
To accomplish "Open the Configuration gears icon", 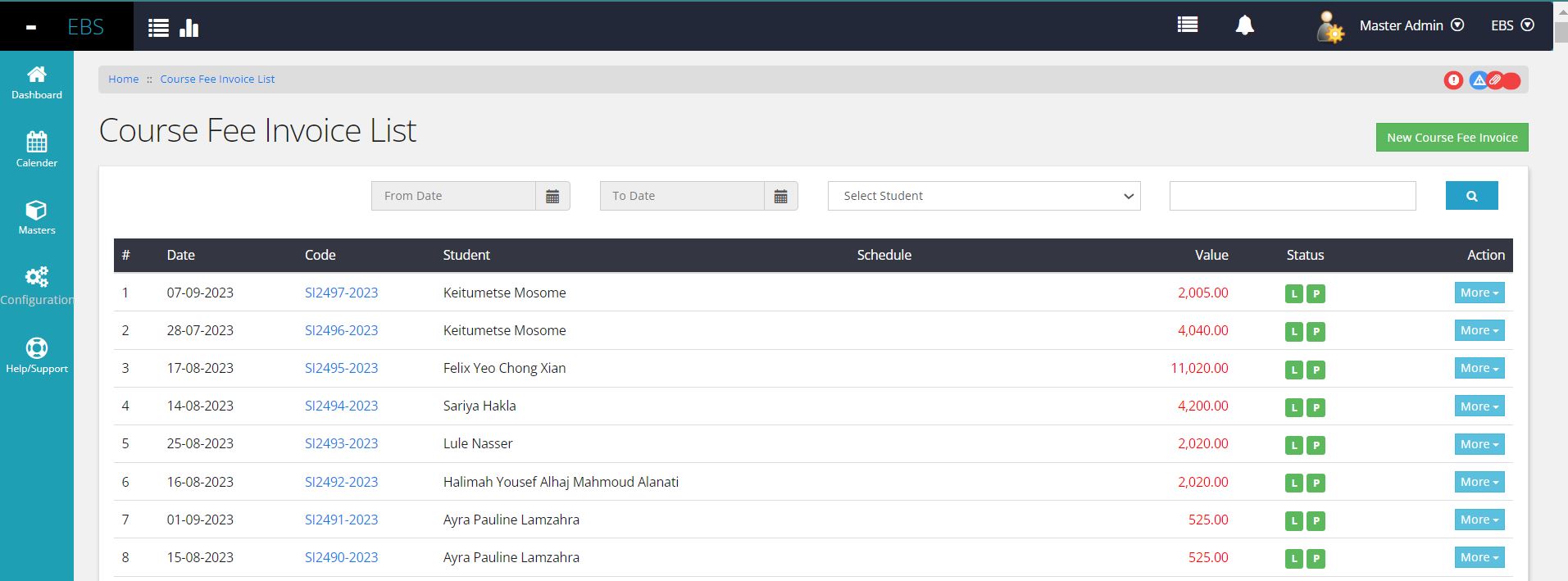I will coord(37,277).
